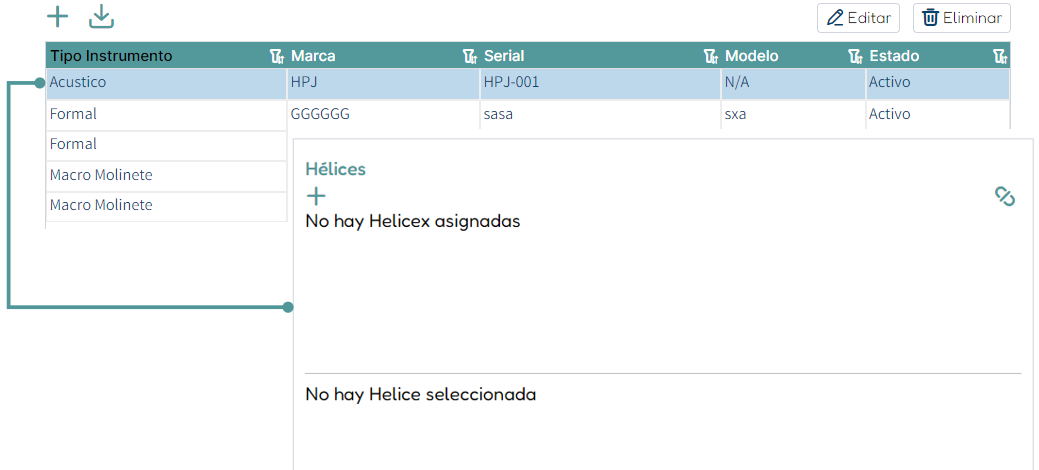Edit the selected instrument with Editar

click(x=858, y=18)
